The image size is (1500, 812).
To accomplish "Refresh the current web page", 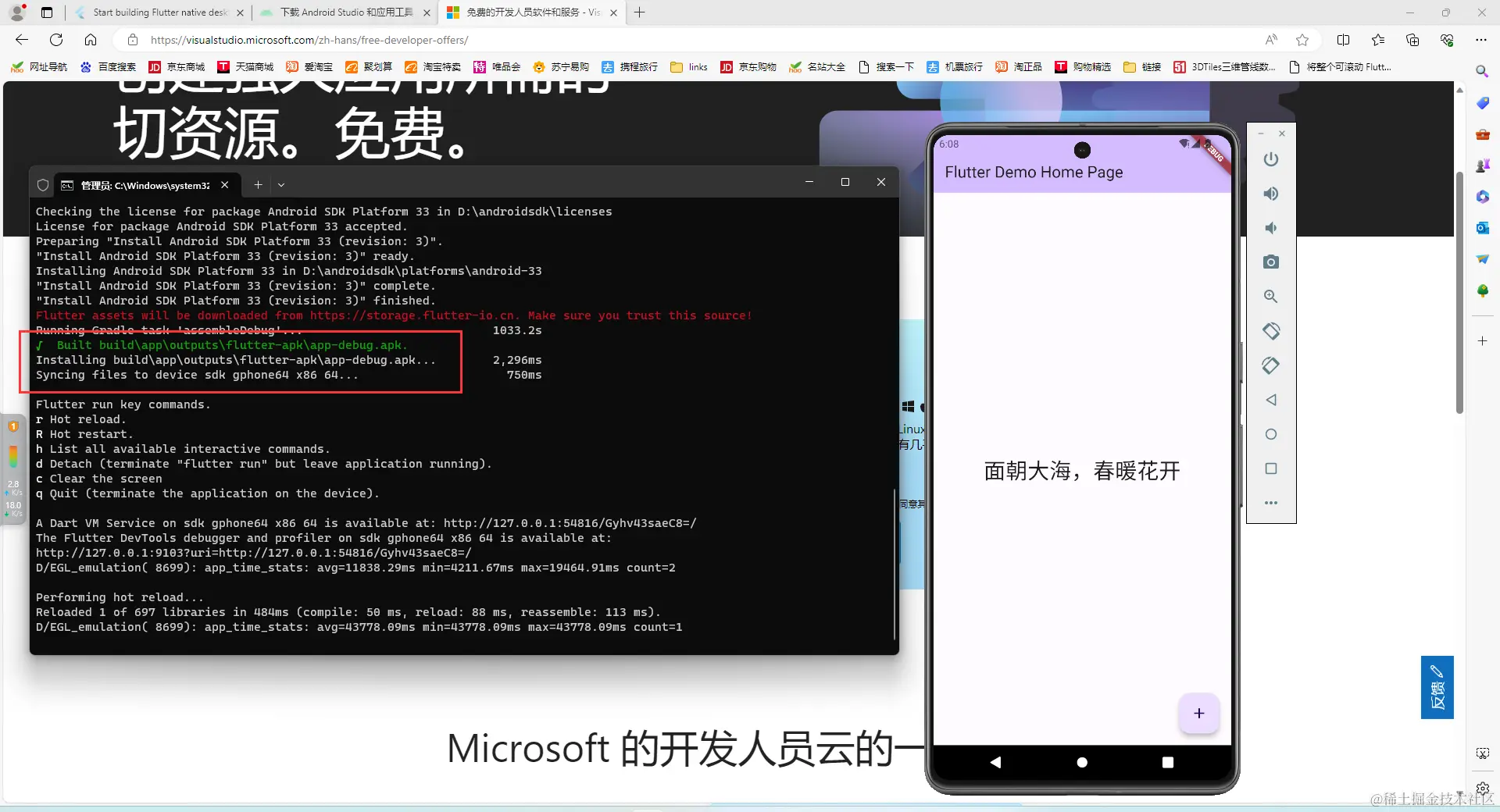I will [x=56, y=40].
